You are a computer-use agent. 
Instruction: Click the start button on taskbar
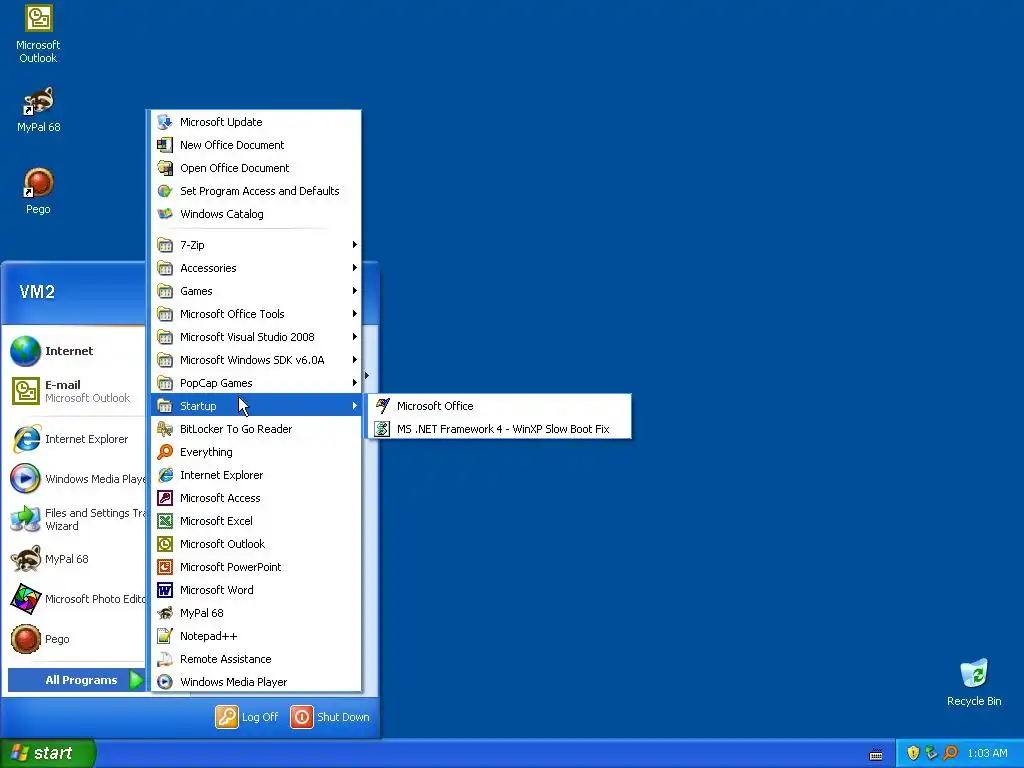[x=48, y=753]
